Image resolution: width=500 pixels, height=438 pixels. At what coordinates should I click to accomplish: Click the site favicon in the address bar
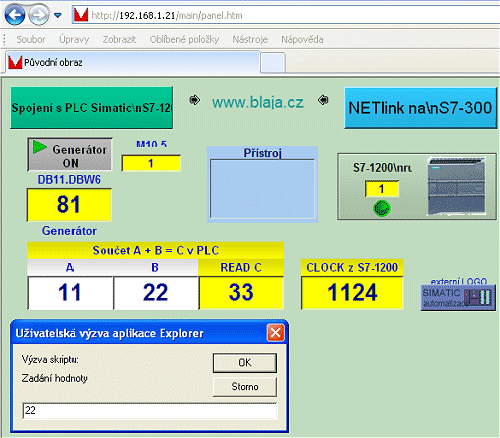click(x=81, y=15)
